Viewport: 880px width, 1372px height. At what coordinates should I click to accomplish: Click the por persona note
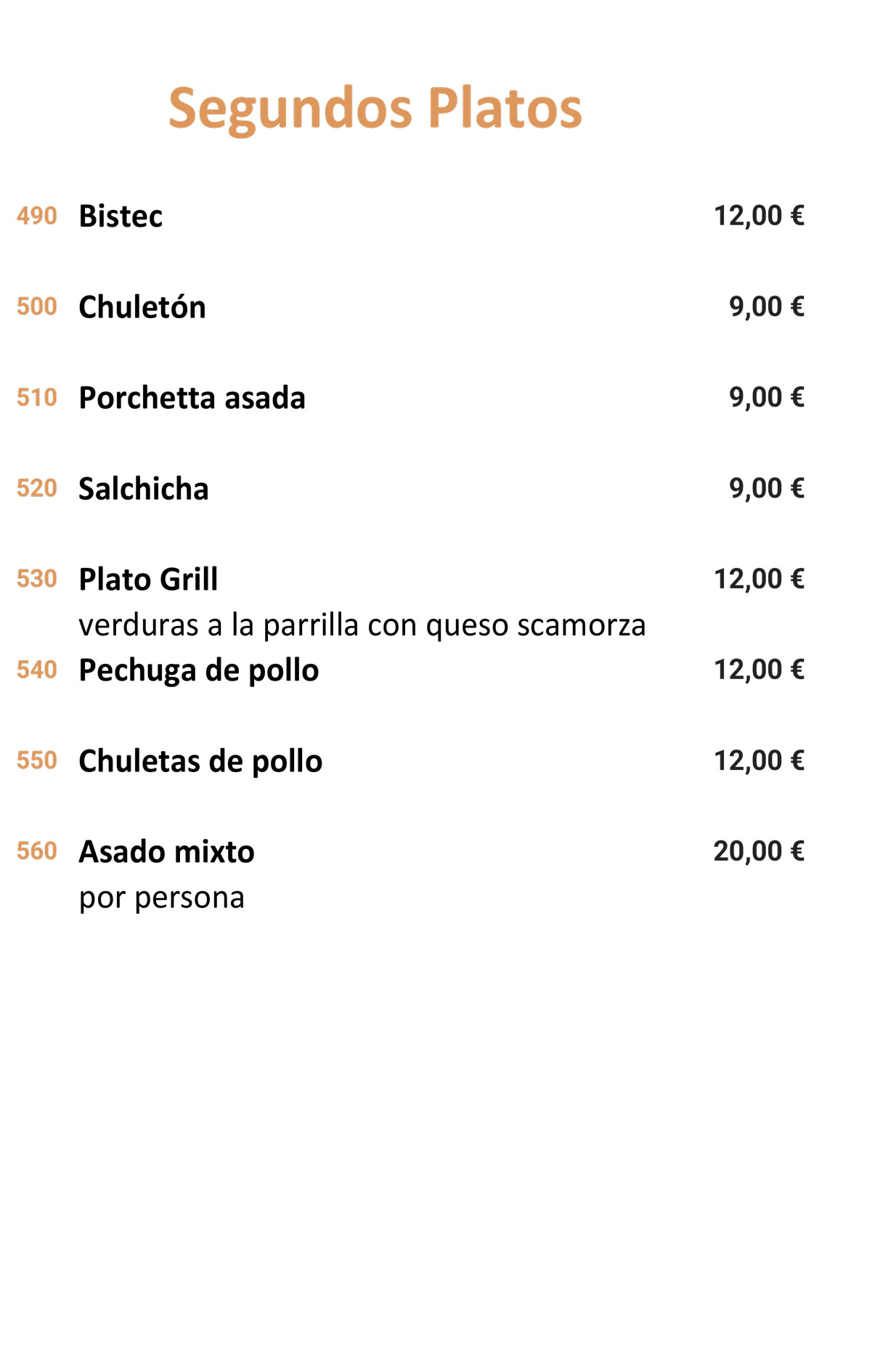[x=162, y=898]
